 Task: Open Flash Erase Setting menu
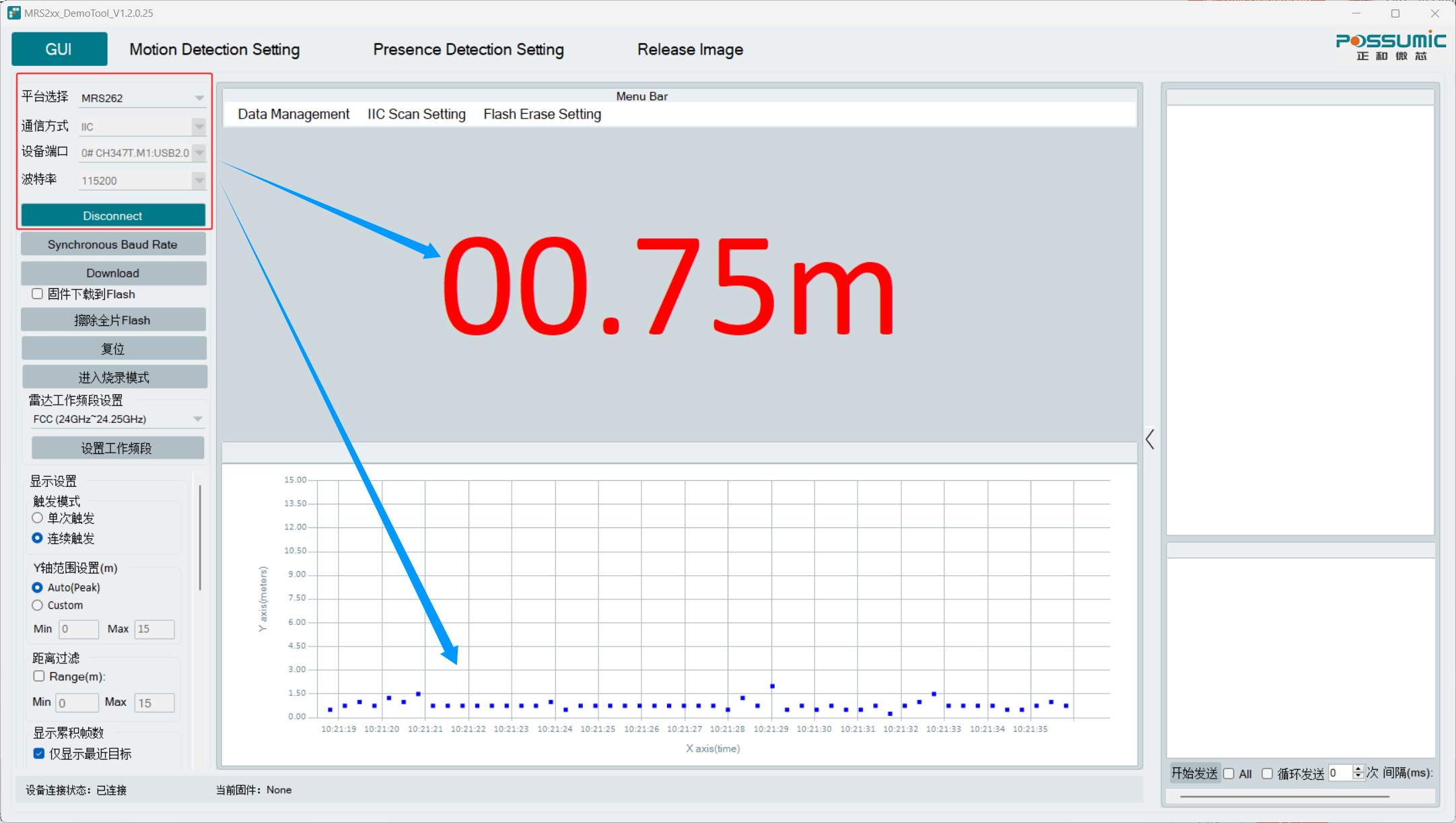tap(542, 114)
